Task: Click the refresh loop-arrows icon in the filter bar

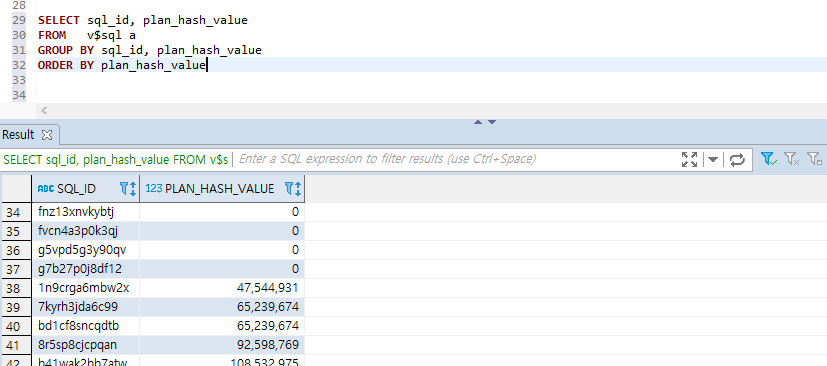Action: click(737, 159)
